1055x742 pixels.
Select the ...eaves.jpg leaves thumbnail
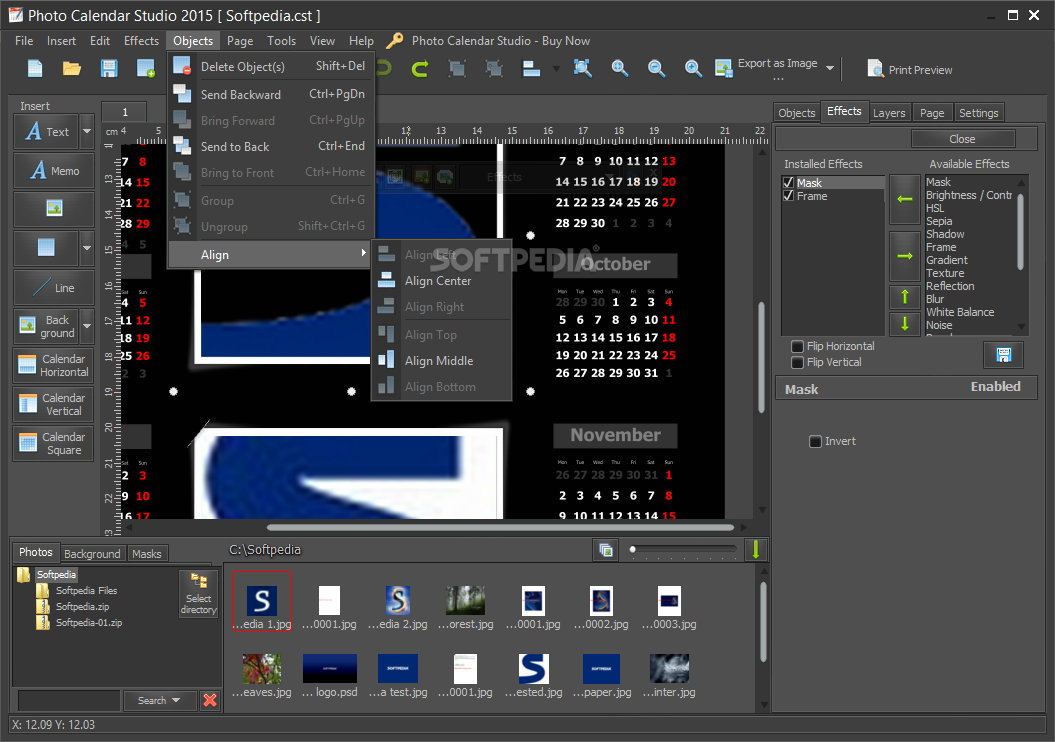pos(262,675)
